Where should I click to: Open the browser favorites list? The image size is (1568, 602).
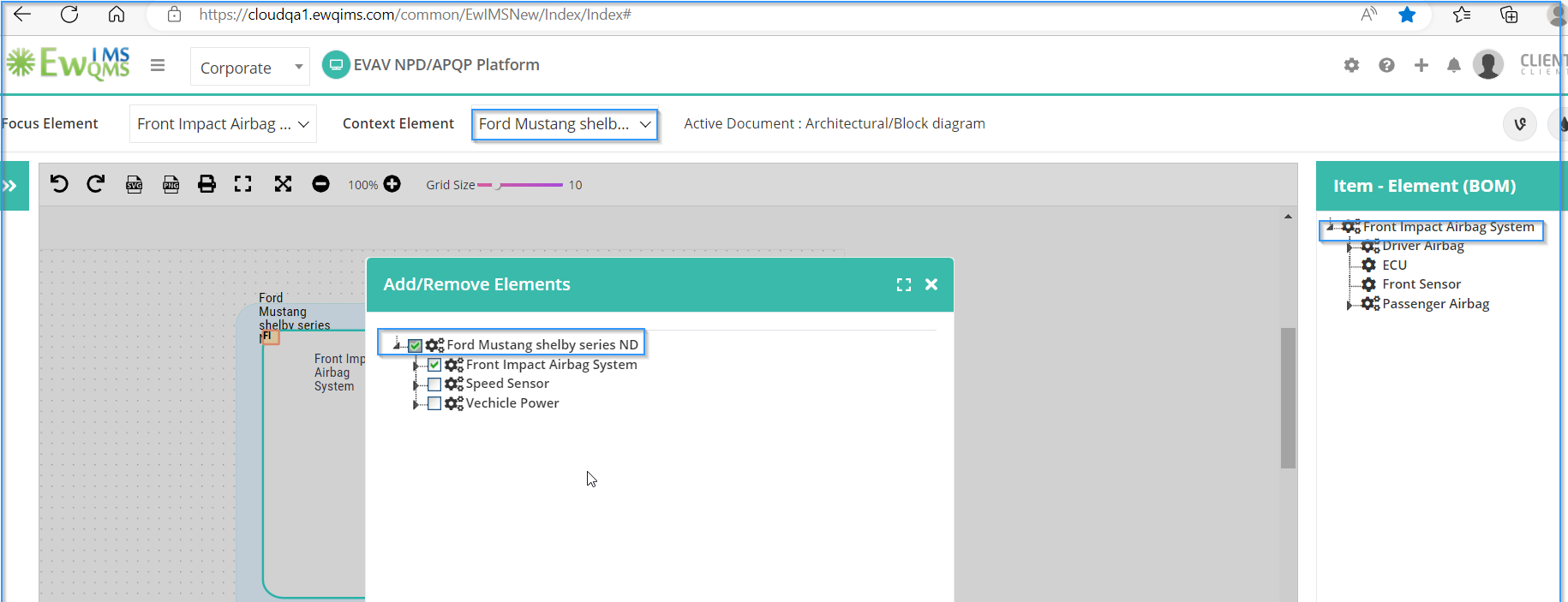1462,15
